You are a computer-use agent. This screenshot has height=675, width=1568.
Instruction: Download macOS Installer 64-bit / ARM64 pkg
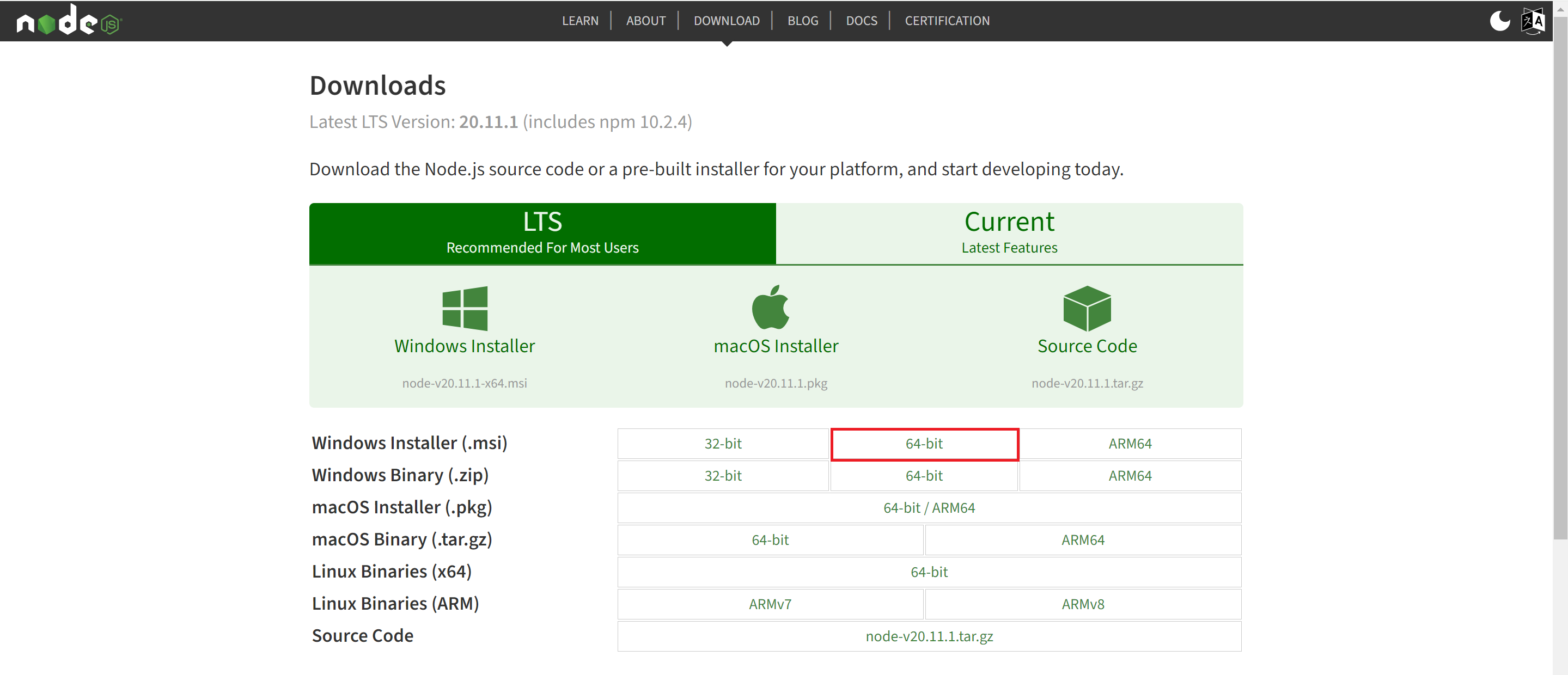pyautogui.click(x=928, y=508)
